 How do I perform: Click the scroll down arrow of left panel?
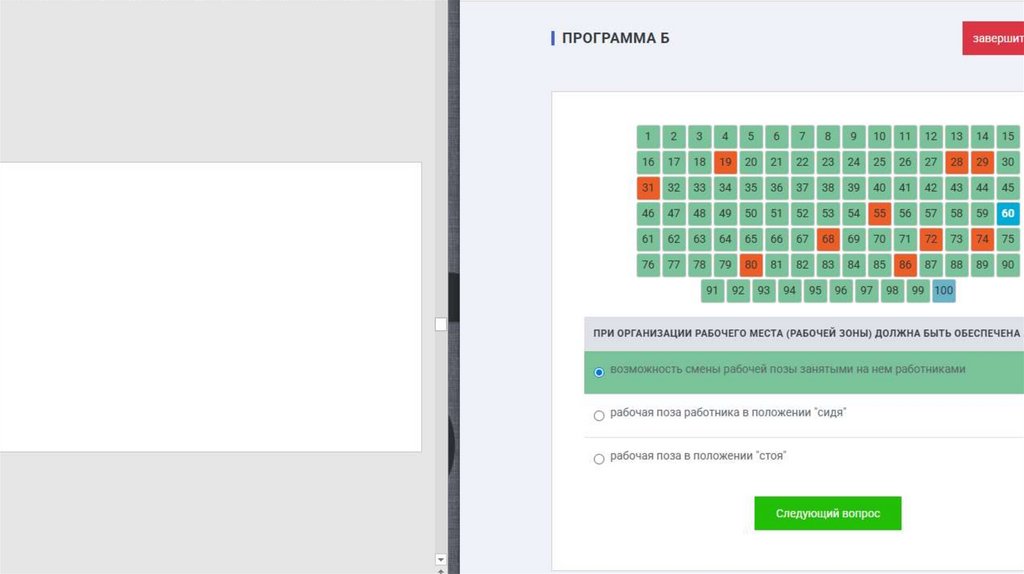pyautogui.click(x=441, y=559)
